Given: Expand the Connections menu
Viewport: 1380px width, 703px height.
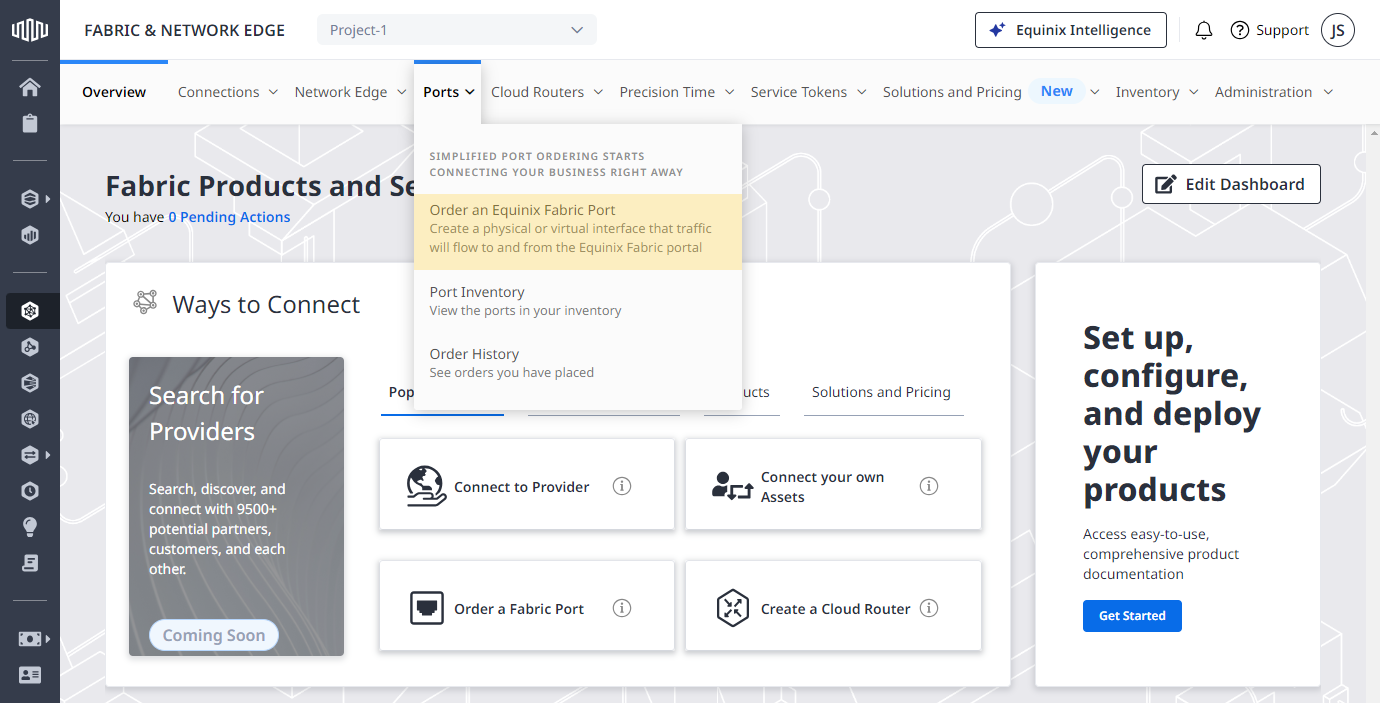Looking at the screenshot, I should pyautogui.click(x=228, y=92).
